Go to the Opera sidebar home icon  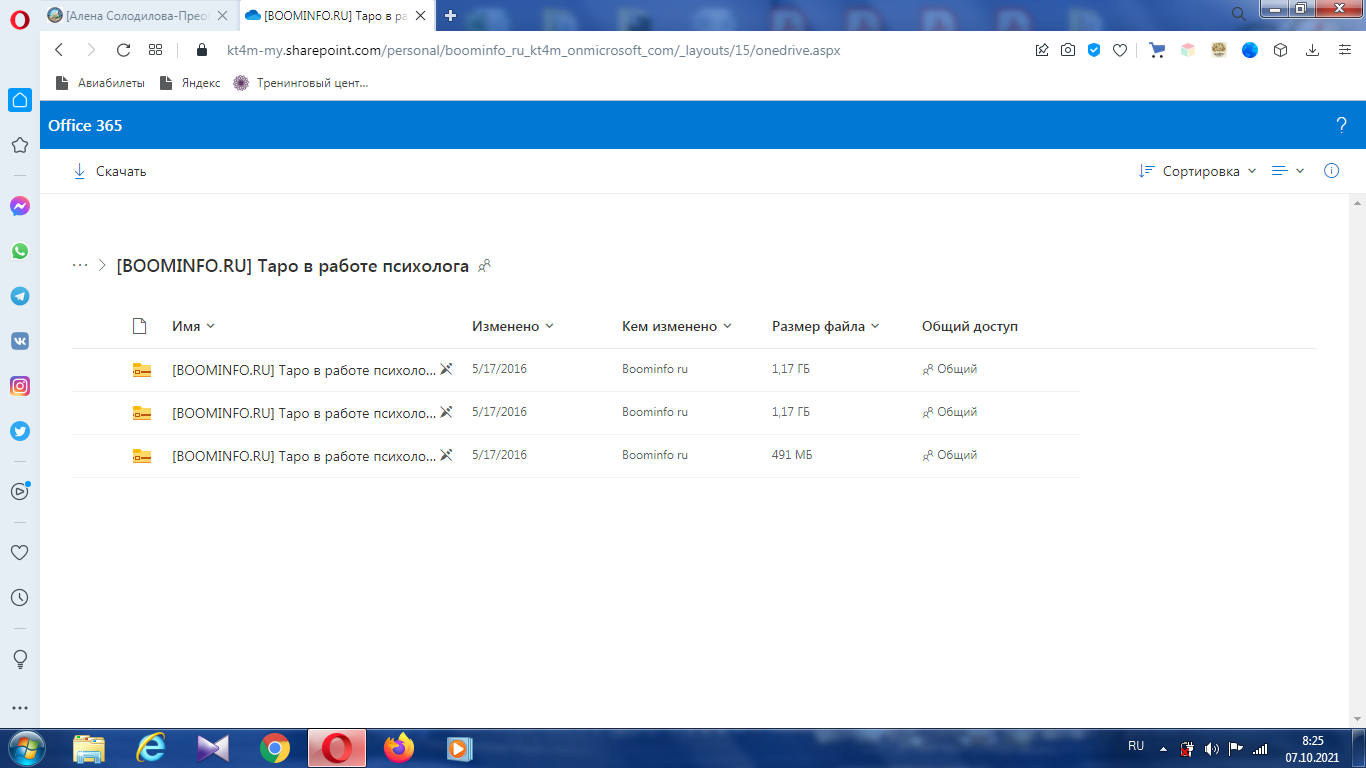coord(20,100)
